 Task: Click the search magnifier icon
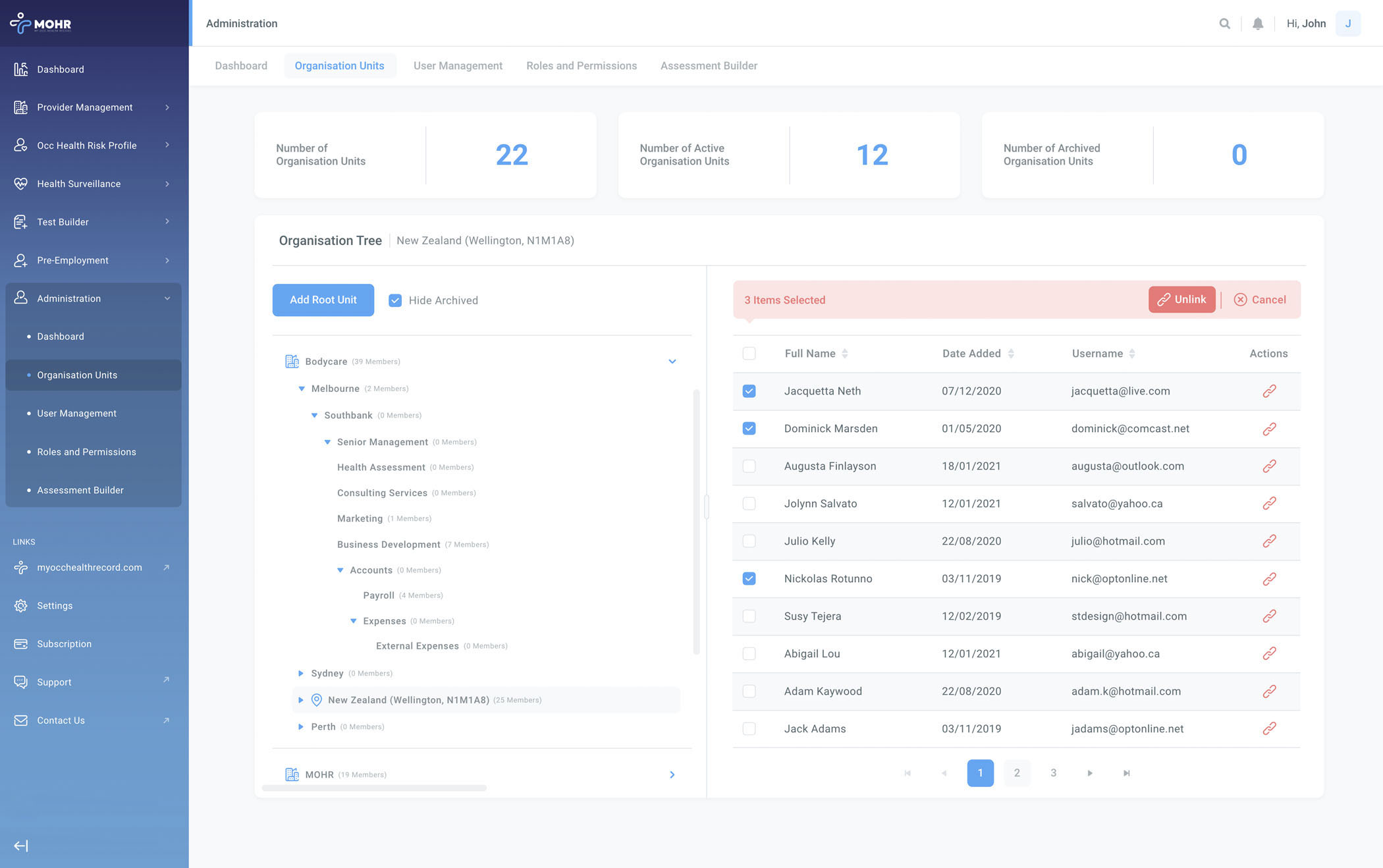[1223, 22]
